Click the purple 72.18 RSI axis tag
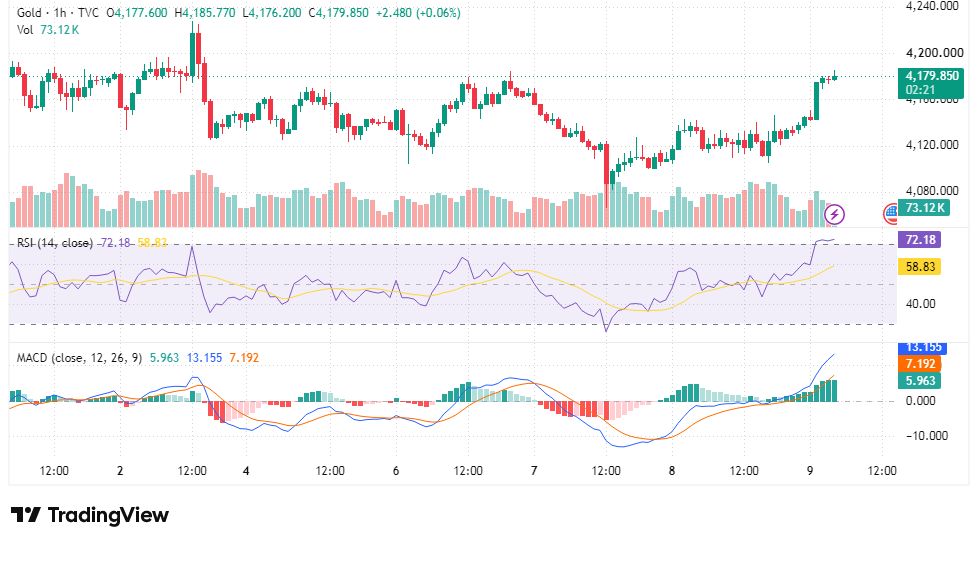 pyautogui.click(x=919, y=239)
